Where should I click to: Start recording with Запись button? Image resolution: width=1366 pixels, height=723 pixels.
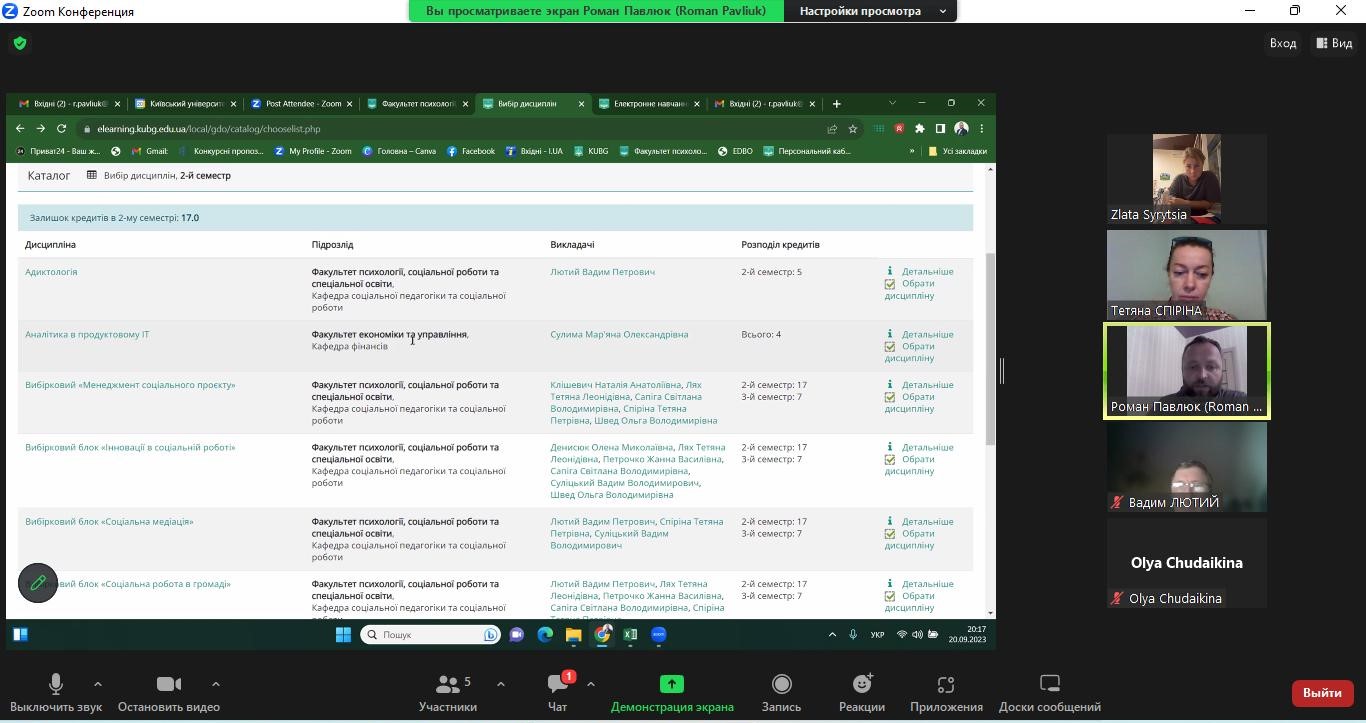pos(781,693)
